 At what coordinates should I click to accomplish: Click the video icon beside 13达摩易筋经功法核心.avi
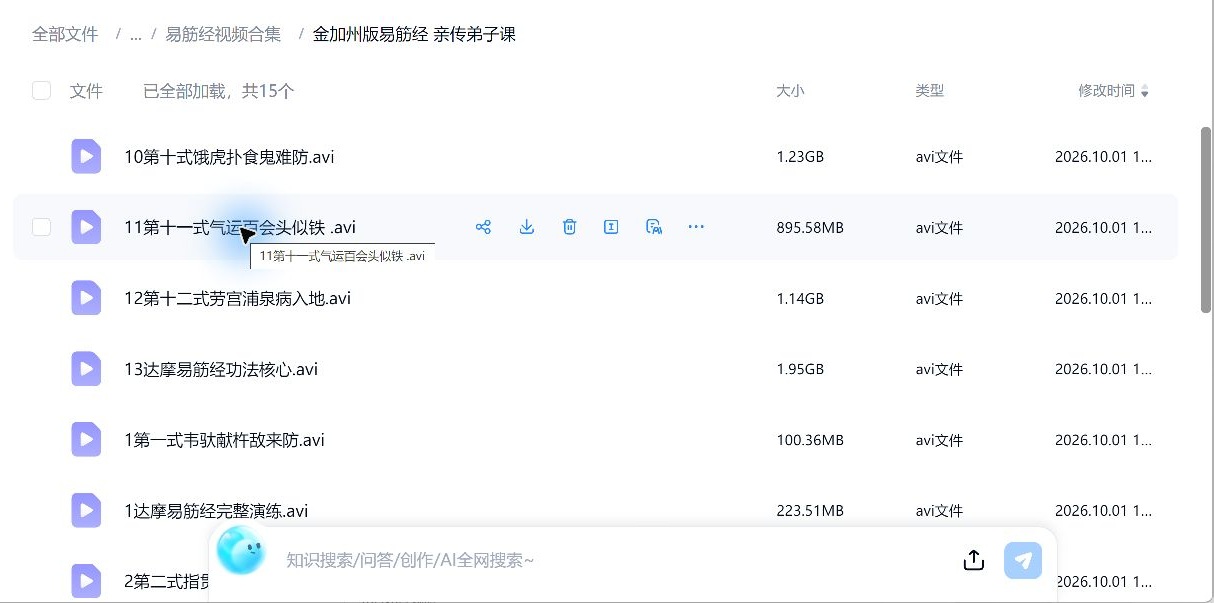[86, 369]
